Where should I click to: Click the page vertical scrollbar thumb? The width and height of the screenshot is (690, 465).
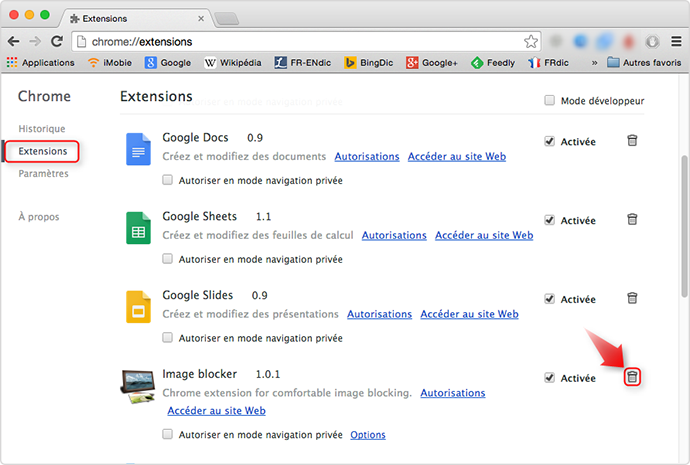point(684,227)
